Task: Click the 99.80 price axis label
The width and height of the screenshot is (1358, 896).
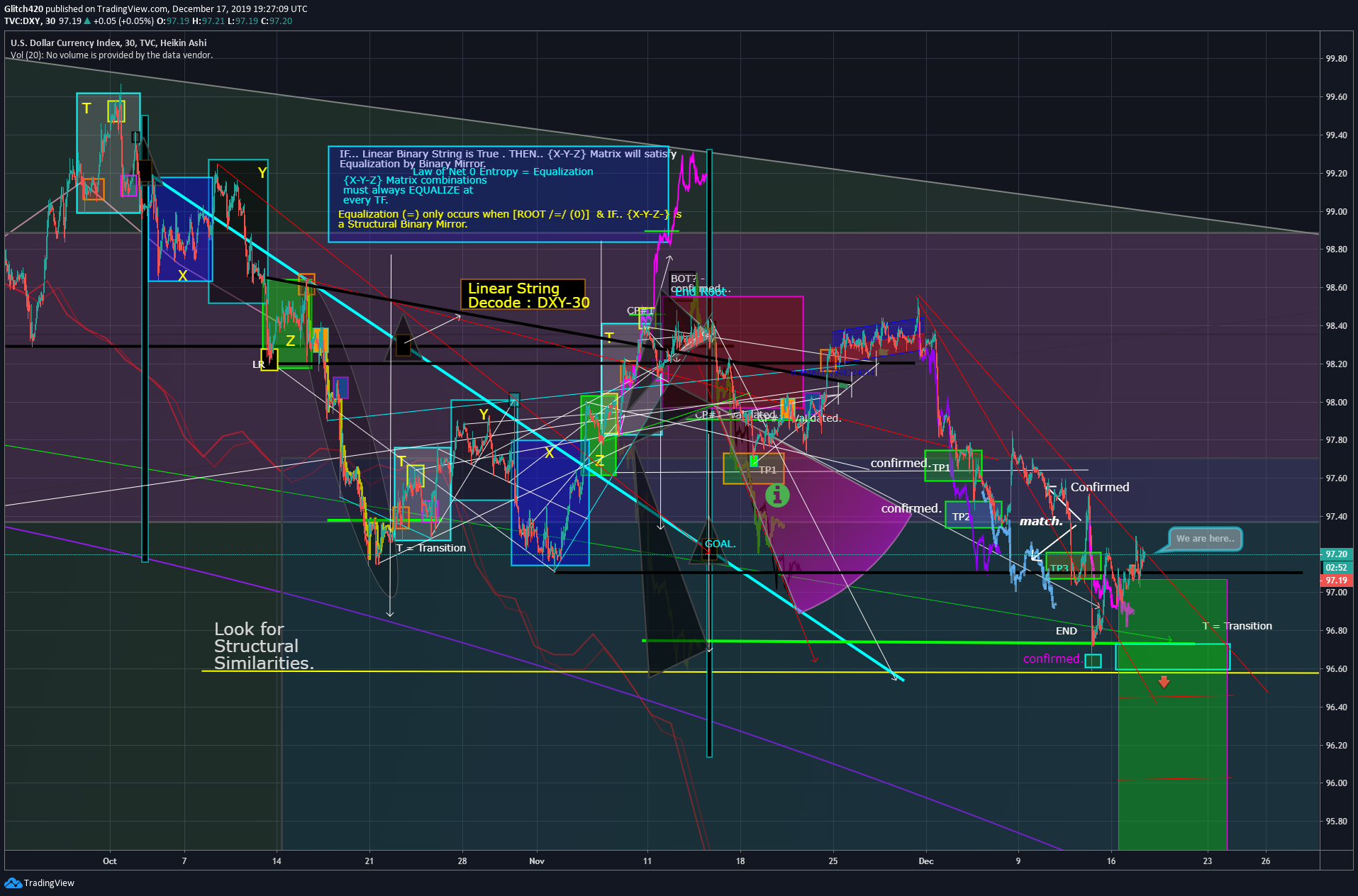Action: click(x=1336, y=59)
